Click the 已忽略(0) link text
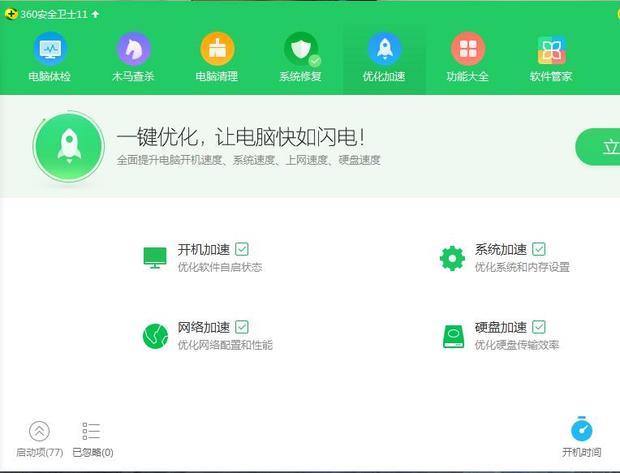The height and width of the screenshot is (473, 620). (x=93, y=452)
